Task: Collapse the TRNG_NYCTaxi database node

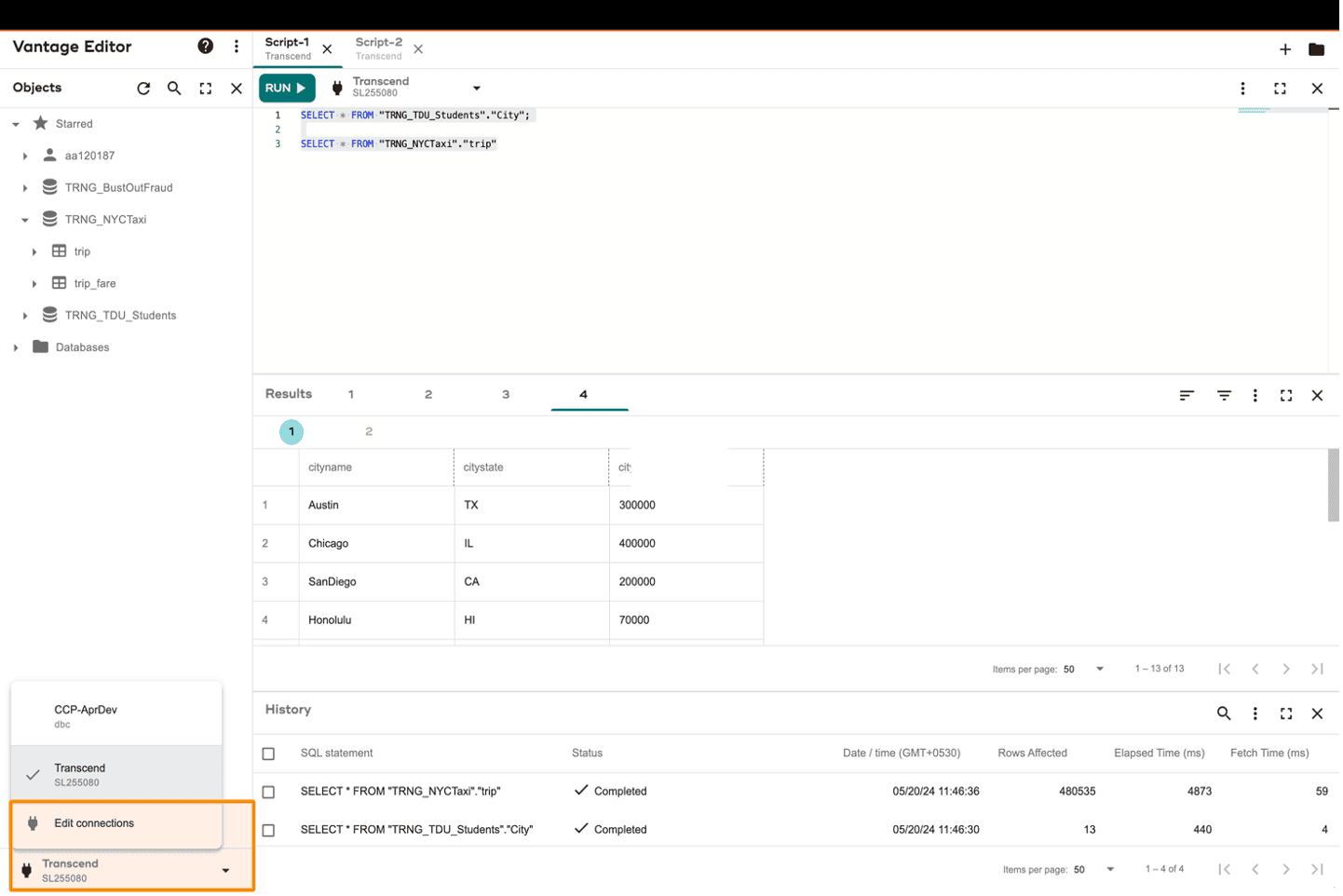Action: 25,221
